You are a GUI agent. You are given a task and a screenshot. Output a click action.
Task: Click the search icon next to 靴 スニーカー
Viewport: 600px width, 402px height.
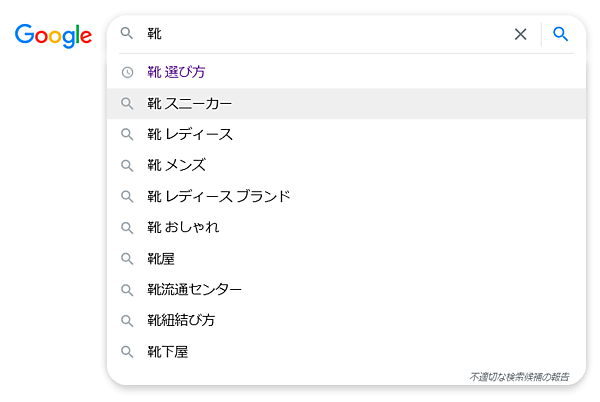point(127,103)
